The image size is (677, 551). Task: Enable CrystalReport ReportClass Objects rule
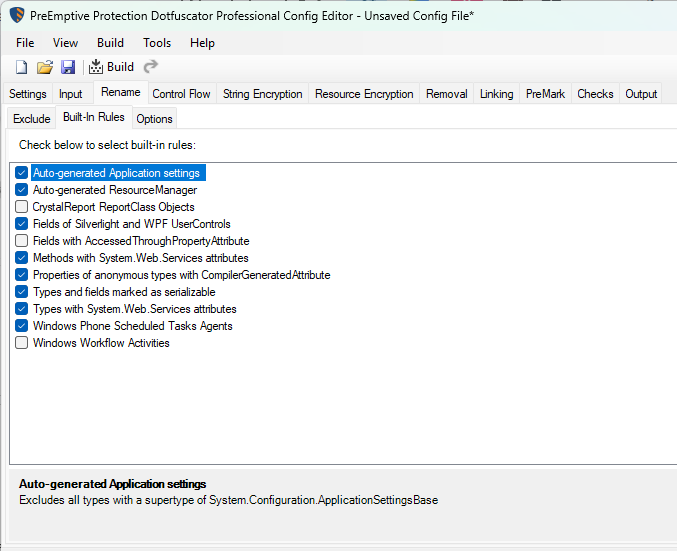22,207
